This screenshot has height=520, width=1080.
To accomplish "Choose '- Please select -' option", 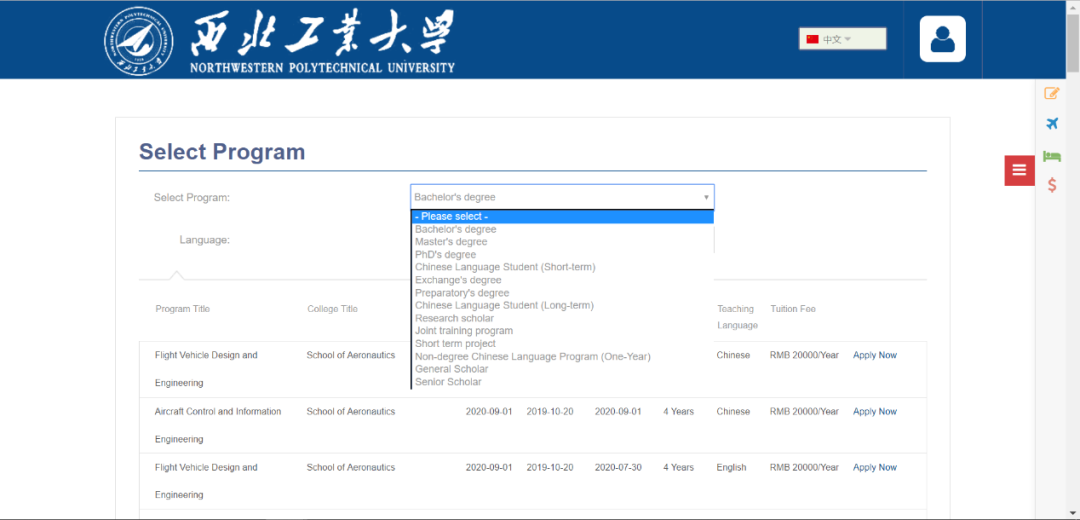I will 562,217.
